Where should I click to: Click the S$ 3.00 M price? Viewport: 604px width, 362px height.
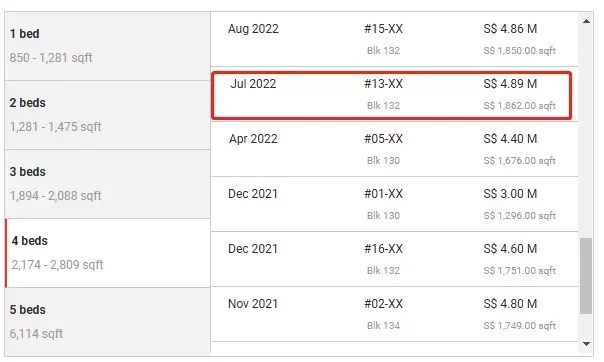(510, 194)
